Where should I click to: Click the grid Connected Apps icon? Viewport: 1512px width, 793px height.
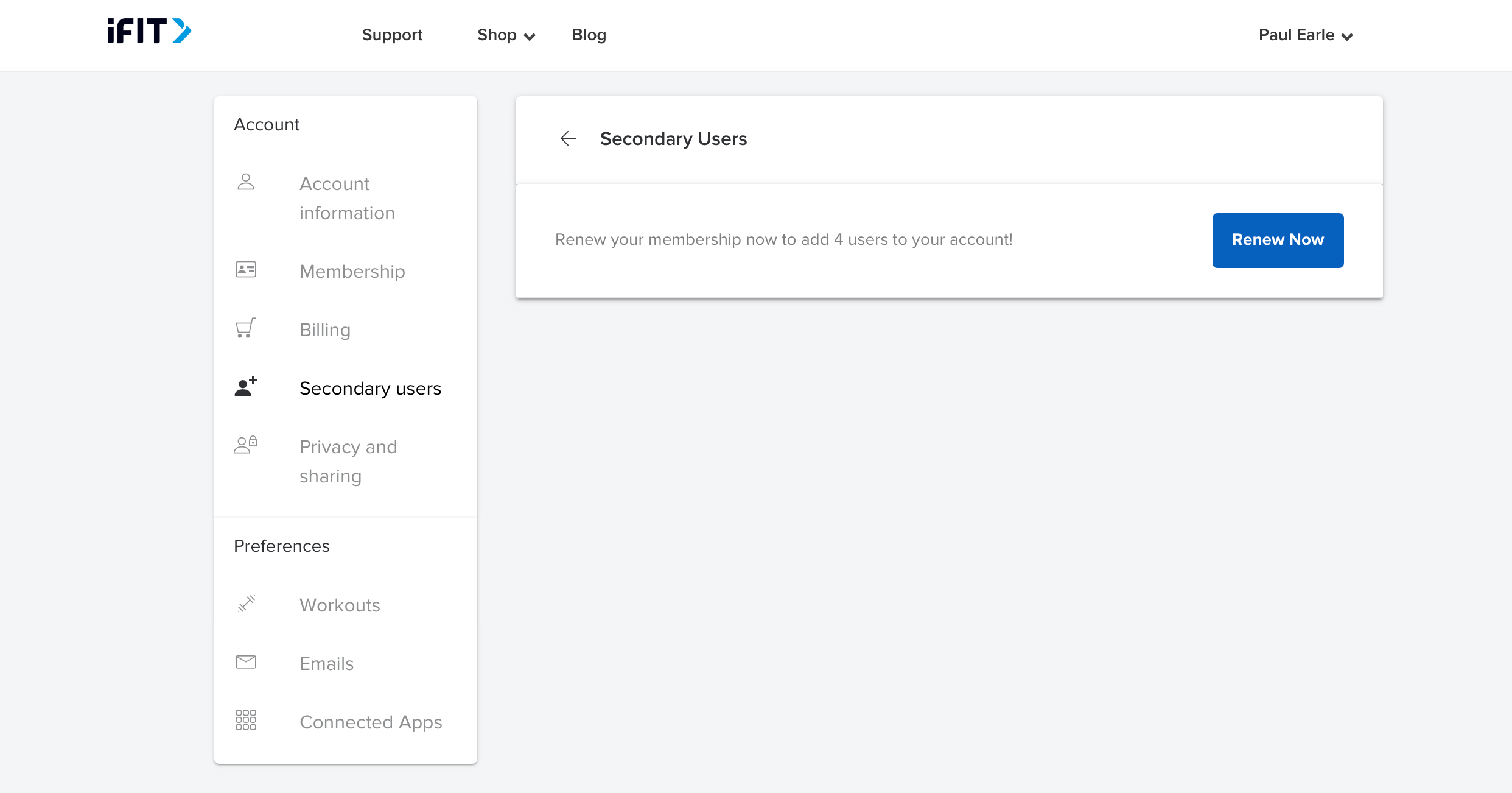pyautogui.click(x=246, y=721)
